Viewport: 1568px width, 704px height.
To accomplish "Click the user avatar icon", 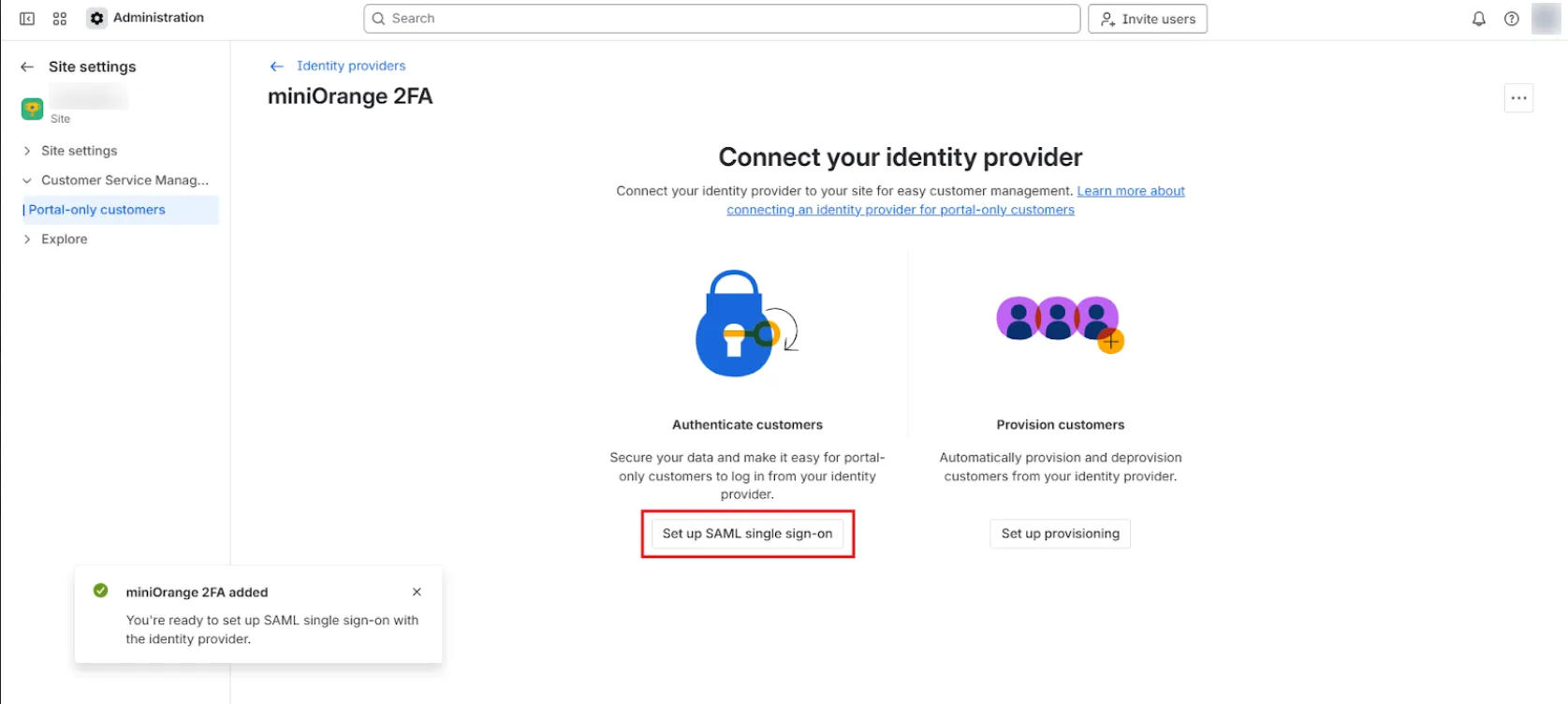I will (x=1545, y=18).
